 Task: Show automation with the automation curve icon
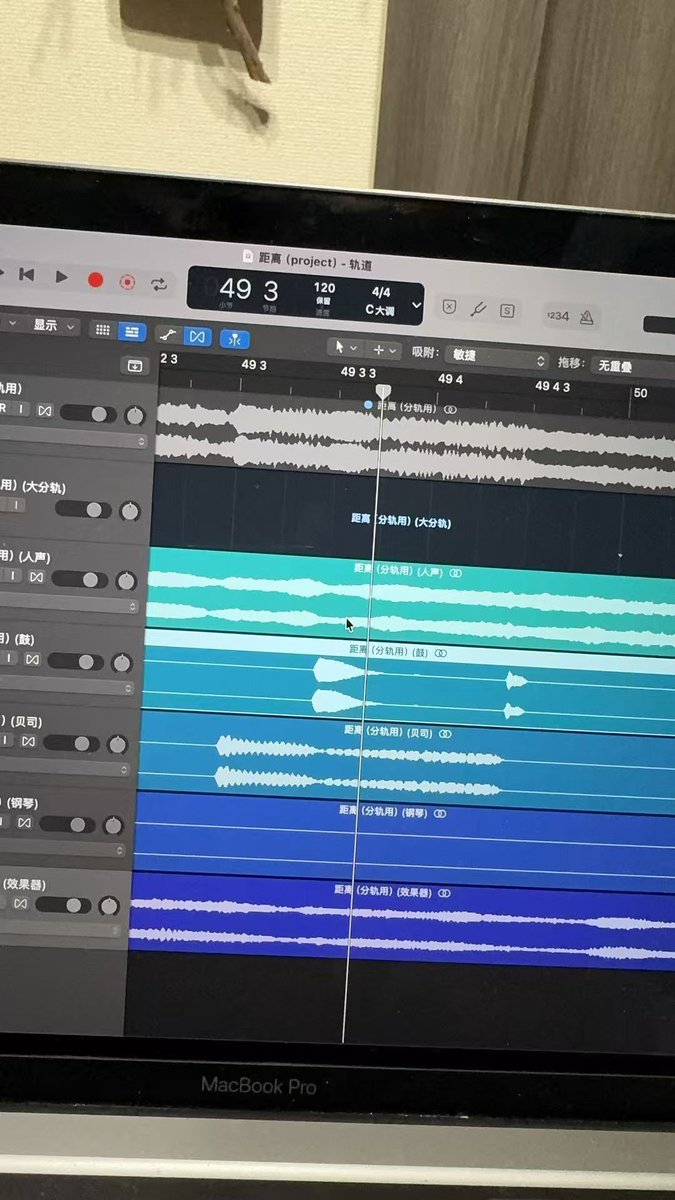coord(167,334)
